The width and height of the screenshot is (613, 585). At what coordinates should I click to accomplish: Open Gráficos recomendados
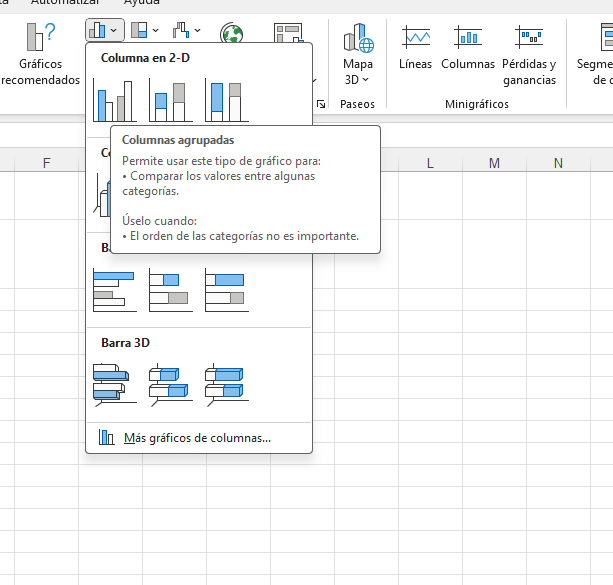40,54
